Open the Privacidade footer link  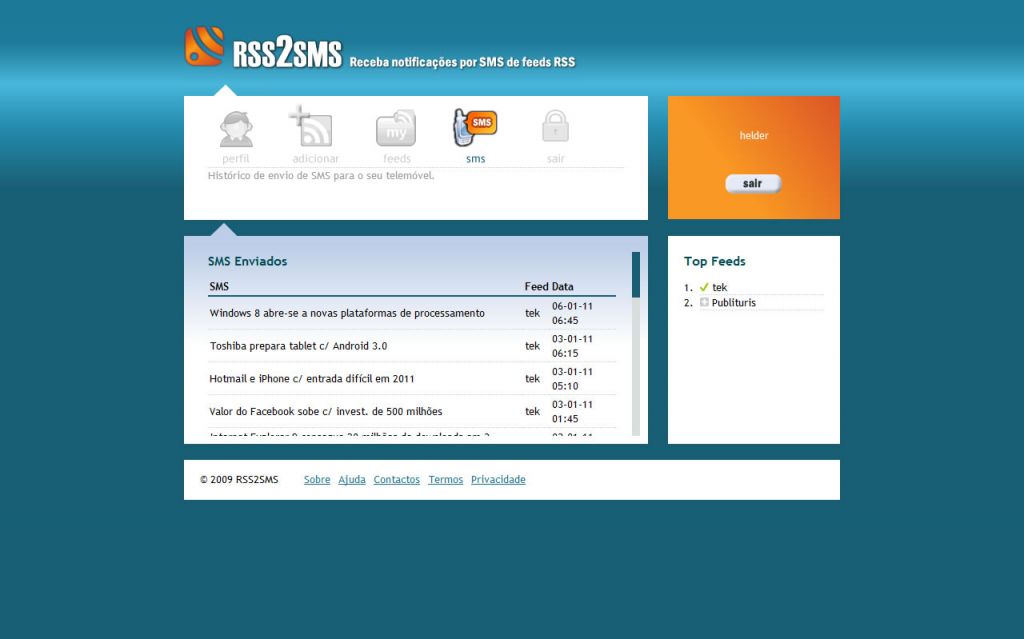tap(498, 480)
